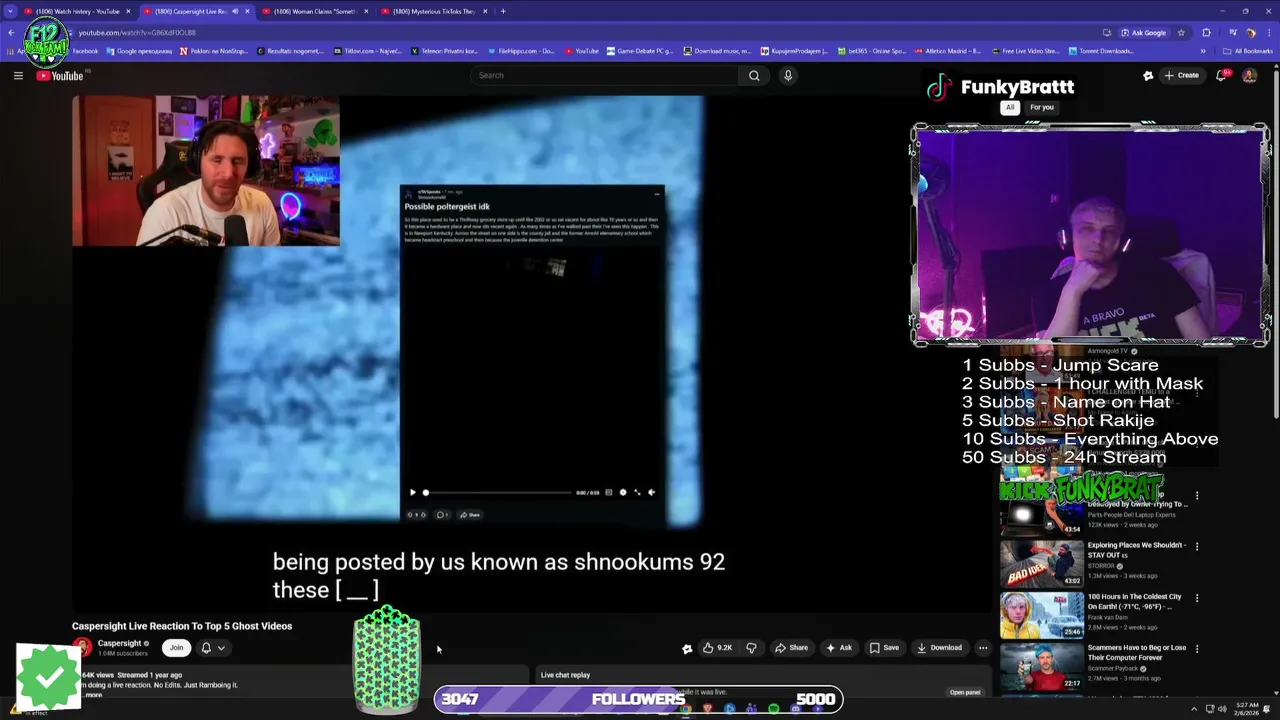Focus the YouTube search field

coord(605,75)
